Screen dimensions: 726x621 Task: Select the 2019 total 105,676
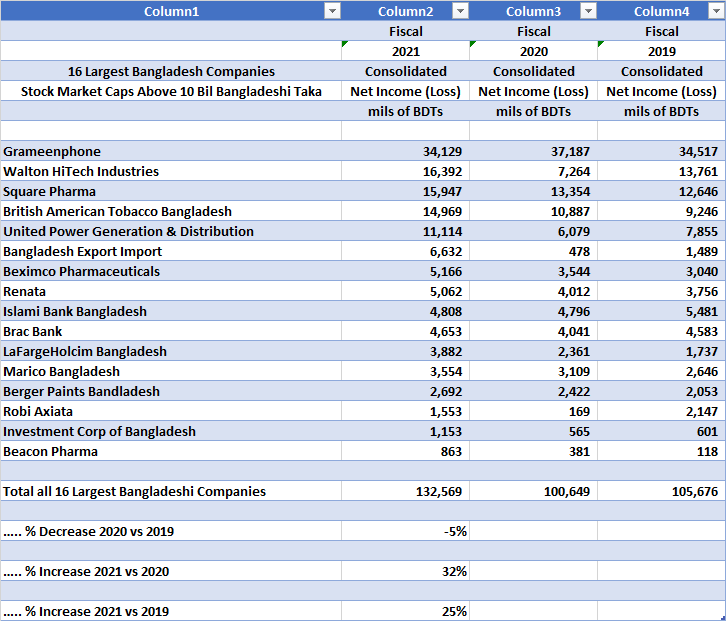pyautogui.click(x=661, y=491)
